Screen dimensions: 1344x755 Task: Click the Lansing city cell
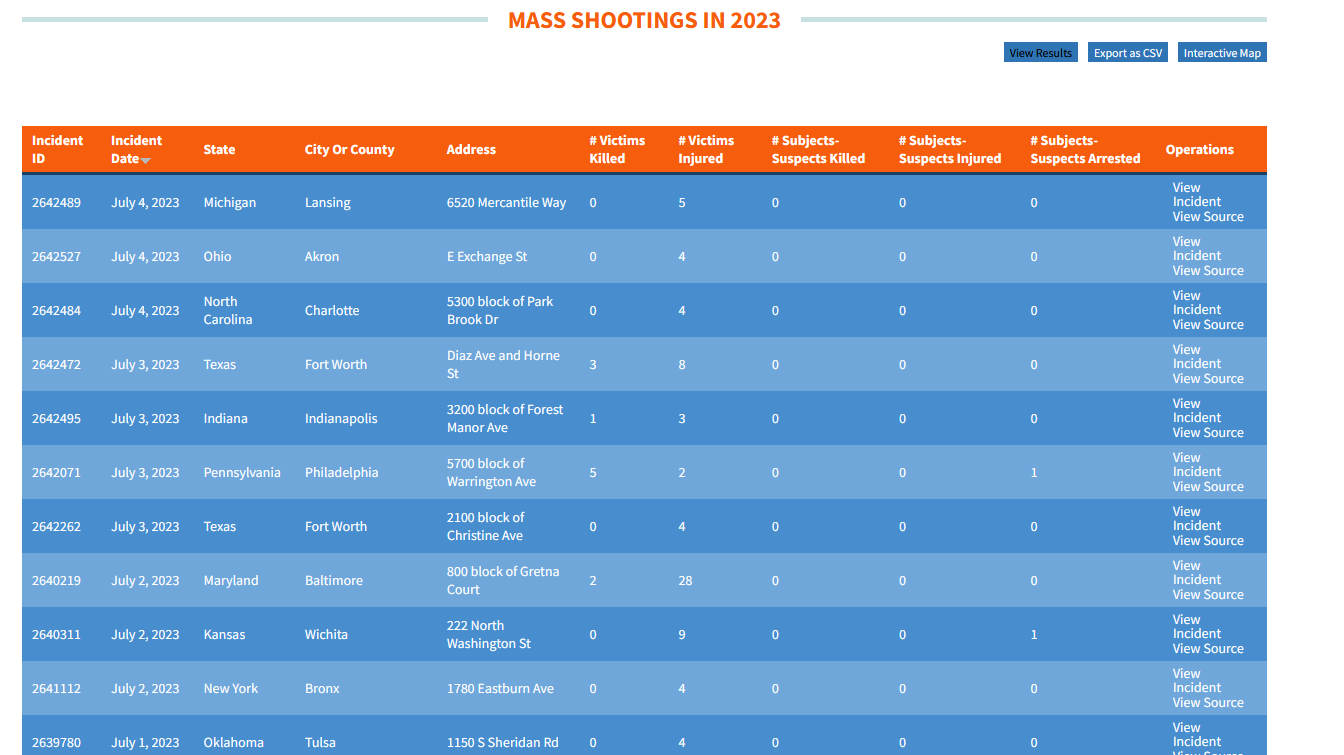pyautogui.click(x=328, y=203)
